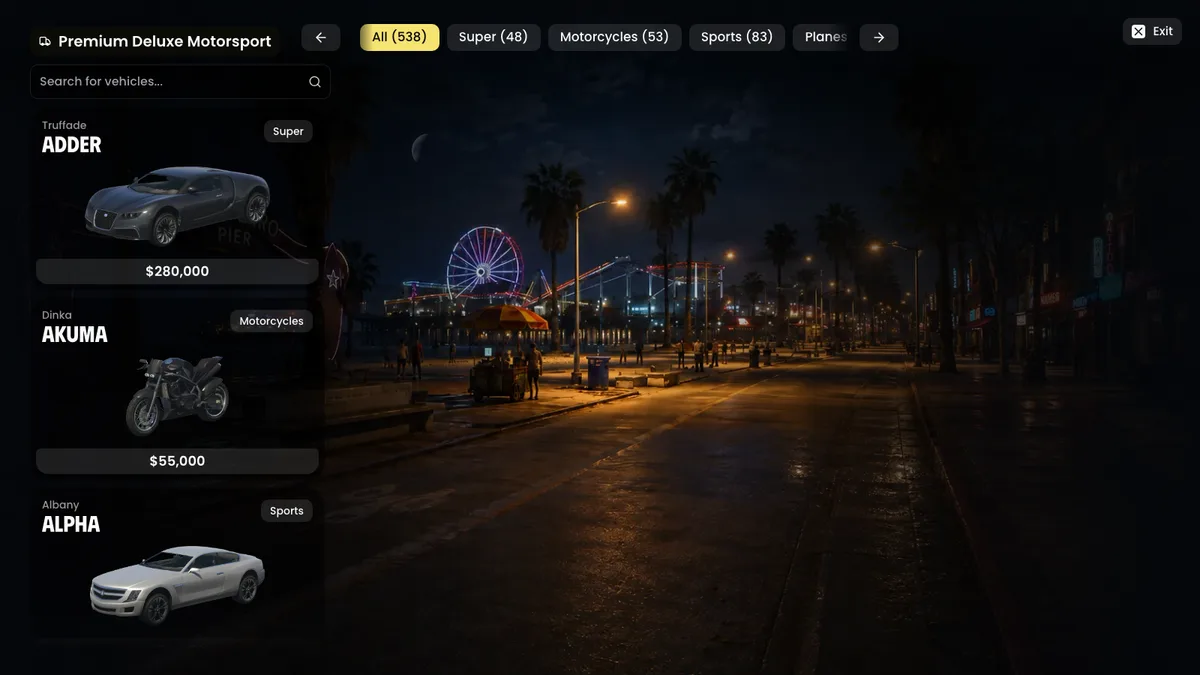The height and width of the screenshot is (675, 1200).
Task: Open the Motorcycles (53) category
Action: click(614, 38)
